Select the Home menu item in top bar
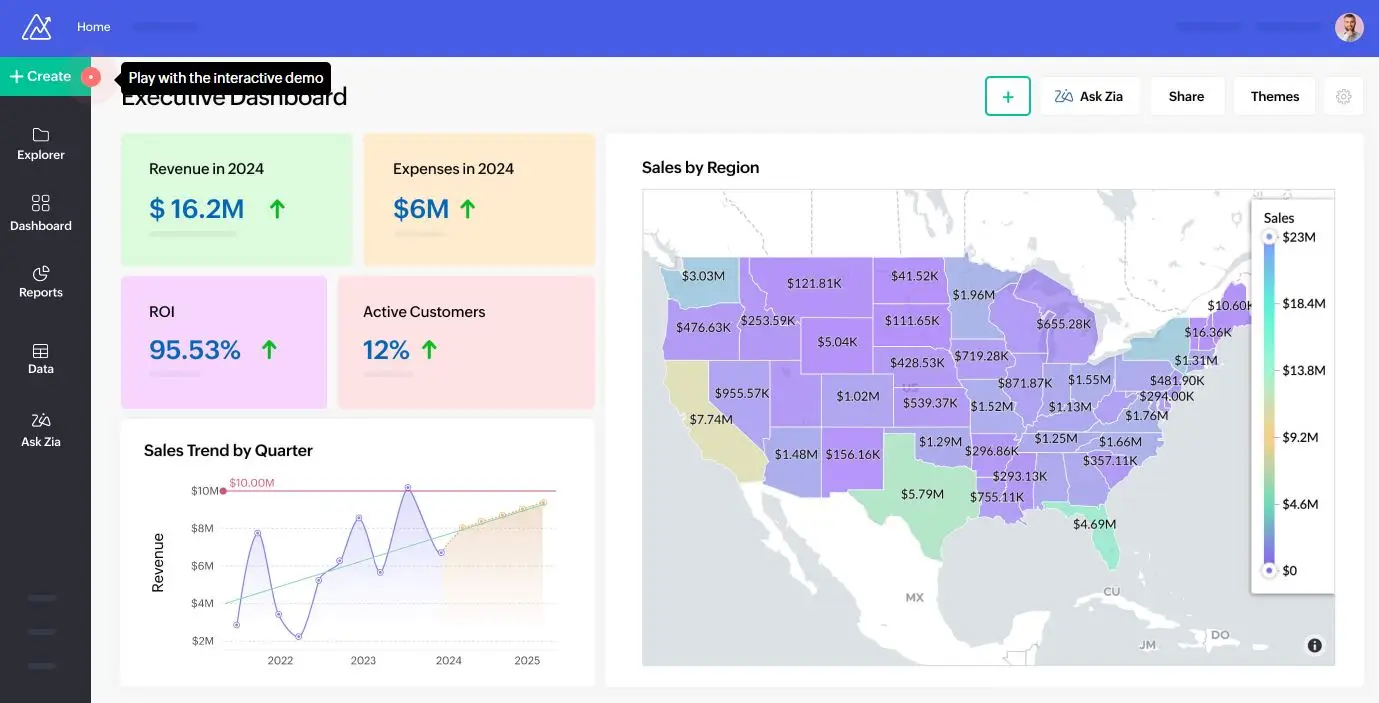 [93, 27]
